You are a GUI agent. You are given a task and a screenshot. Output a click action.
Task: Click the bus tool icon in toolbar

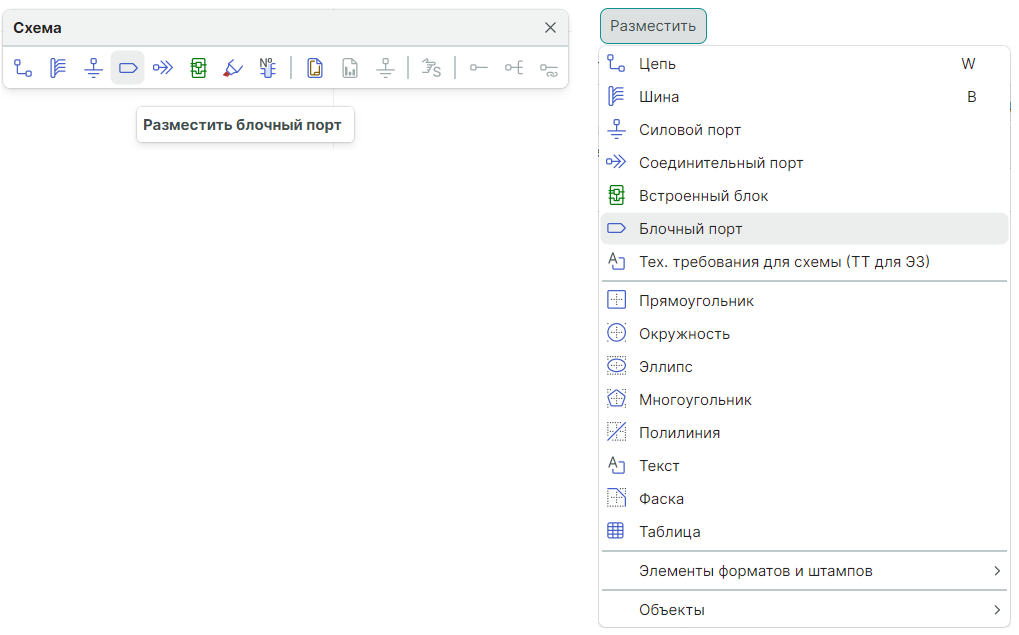pyautogui.click(x=58, y=68)
